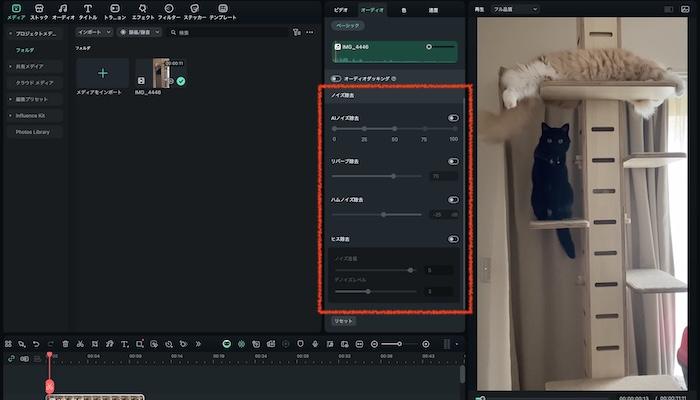Image resolution: width=700 pixels, height=400 pixels.
Task: Click the ベーシック button
Action: 347,24
